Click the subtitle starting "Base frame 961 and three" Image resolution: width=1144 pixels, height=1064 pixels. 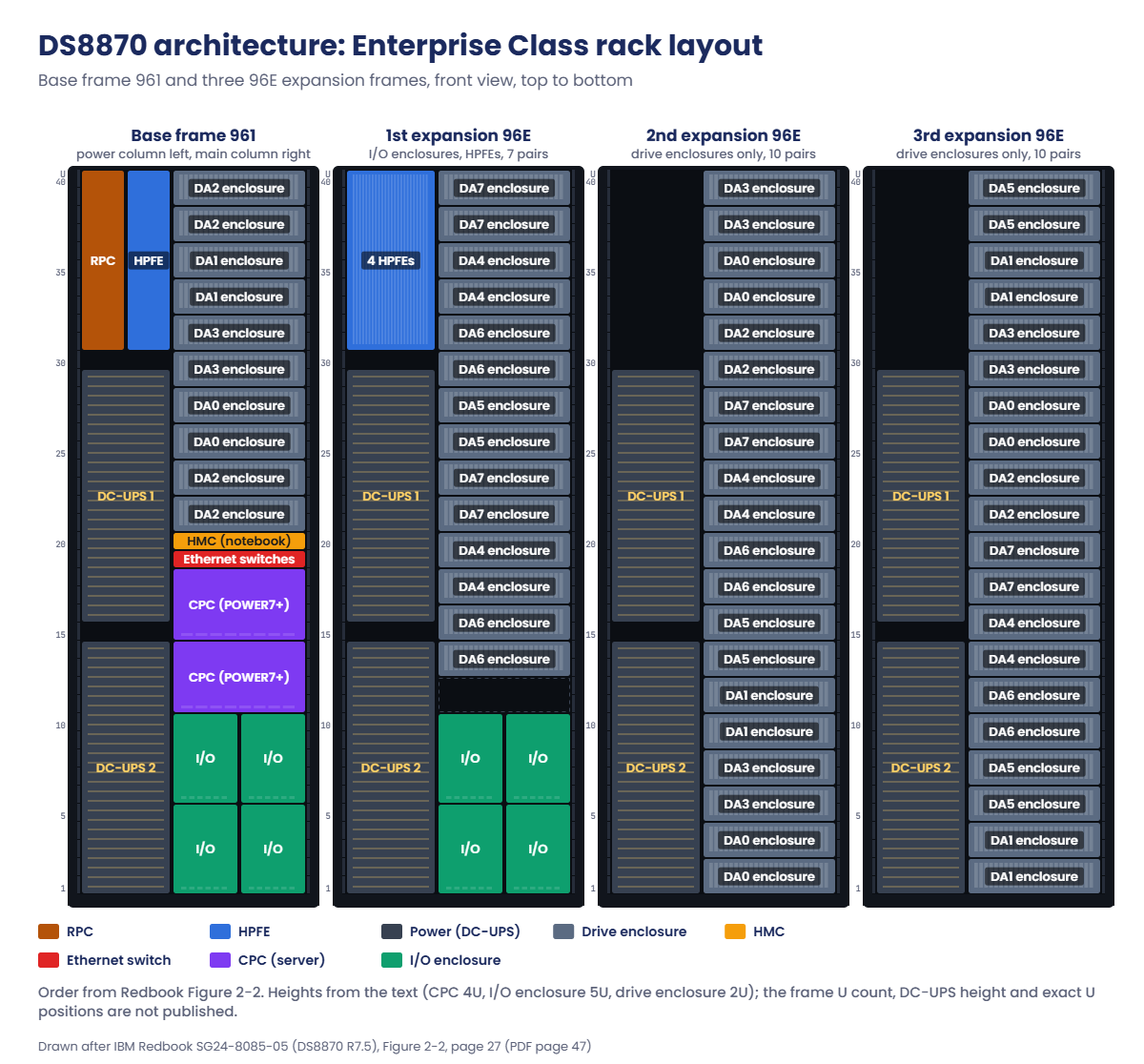336,80
